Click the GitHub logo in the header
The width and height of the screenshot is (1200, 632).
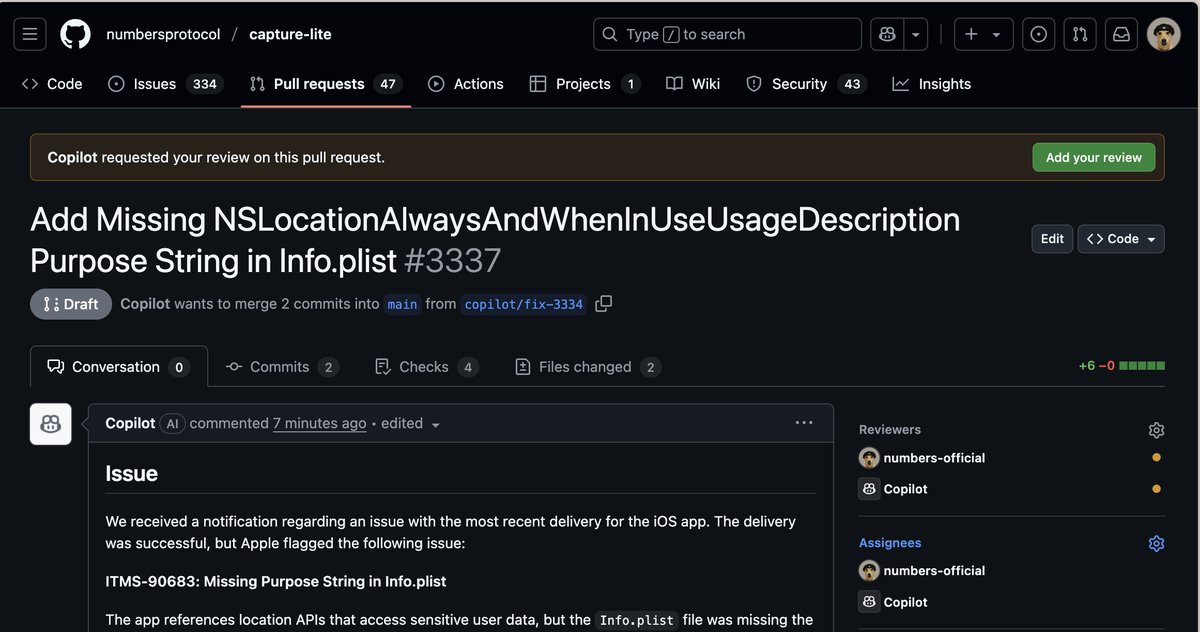75,33
